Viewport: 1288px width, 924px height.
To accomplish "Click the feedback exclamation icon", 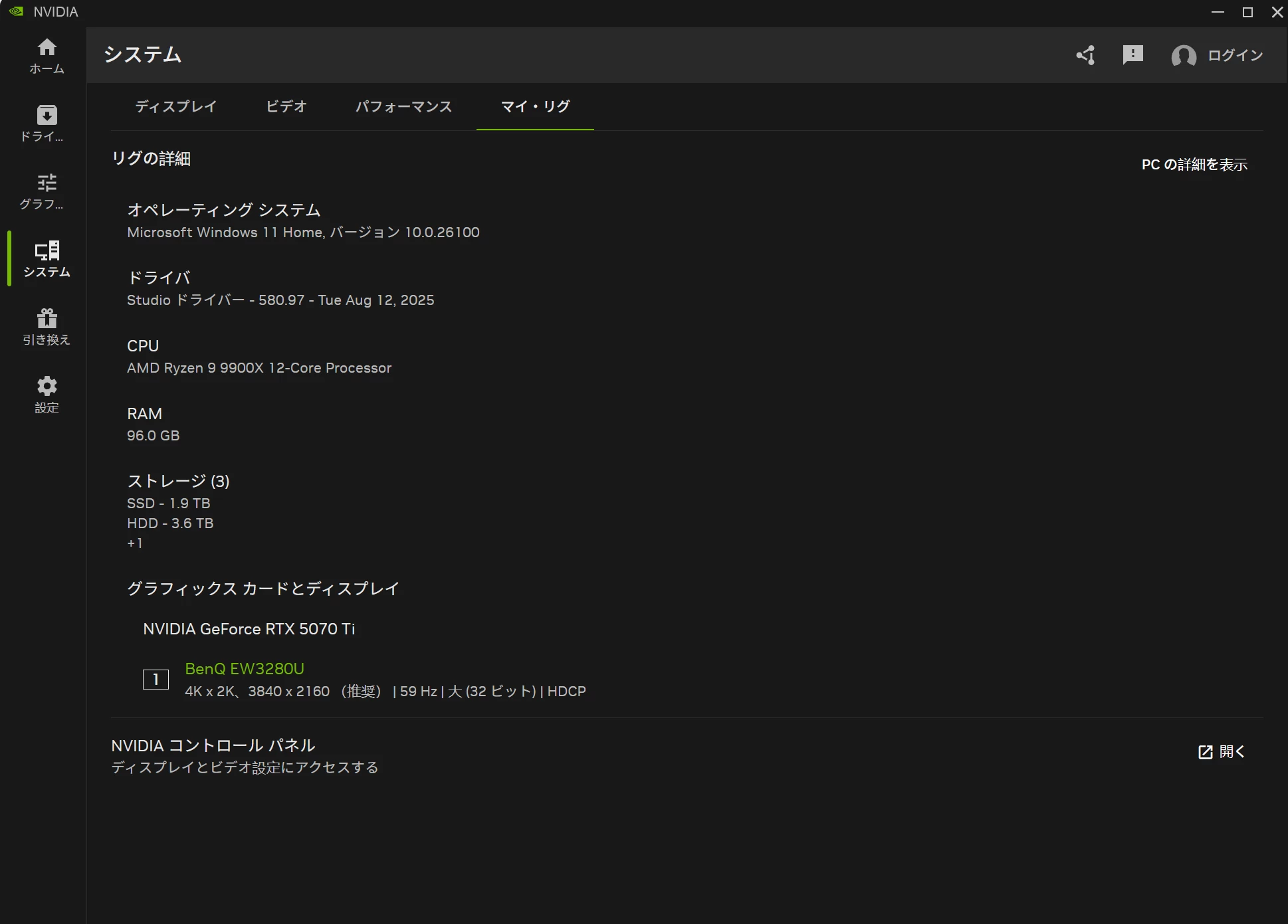I will tap(1132, 55).
